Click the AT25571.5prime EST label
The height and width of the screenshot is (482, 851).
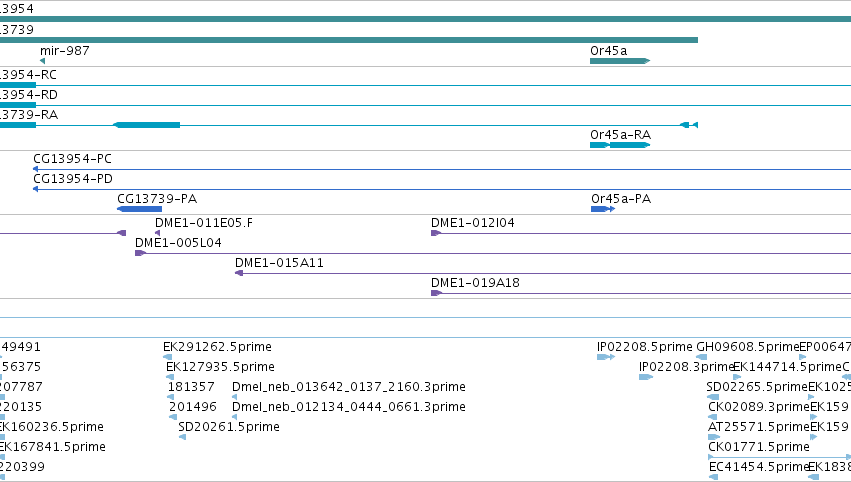[759, 427]
